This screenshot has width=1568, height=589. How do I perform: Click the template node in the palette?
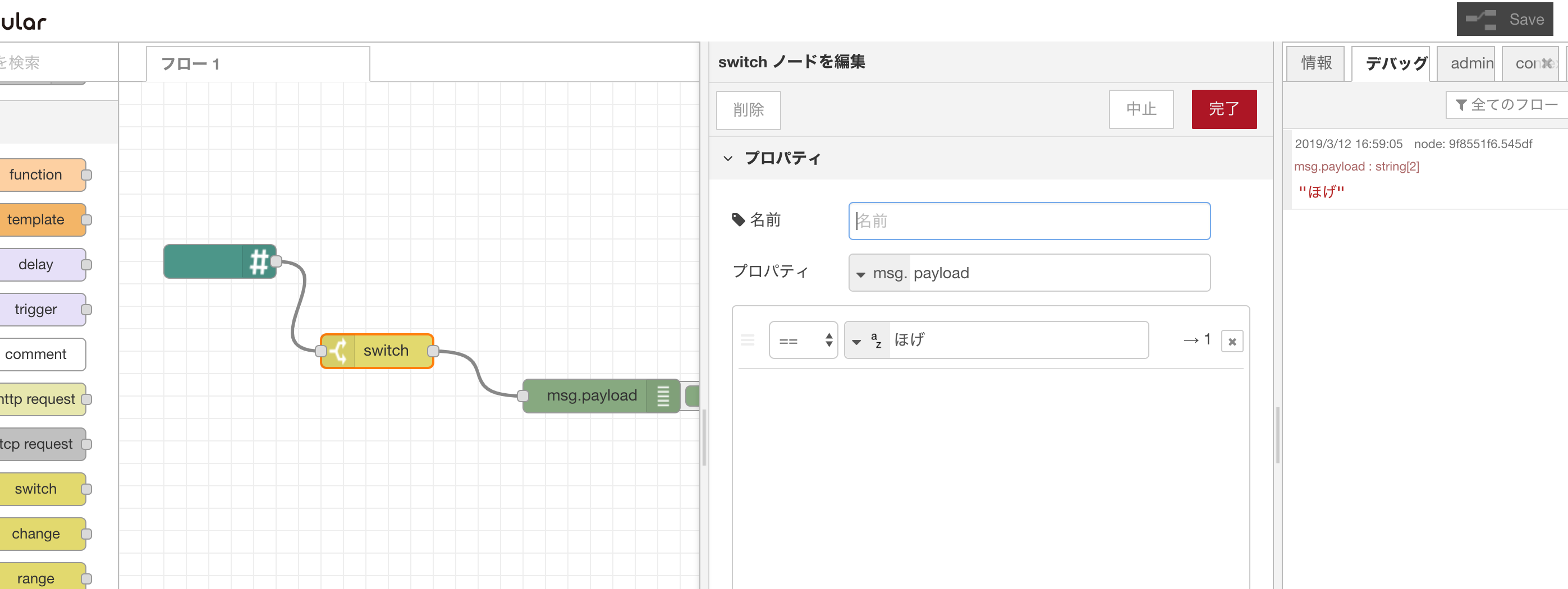pyautogui.click(x=36, y=220)
